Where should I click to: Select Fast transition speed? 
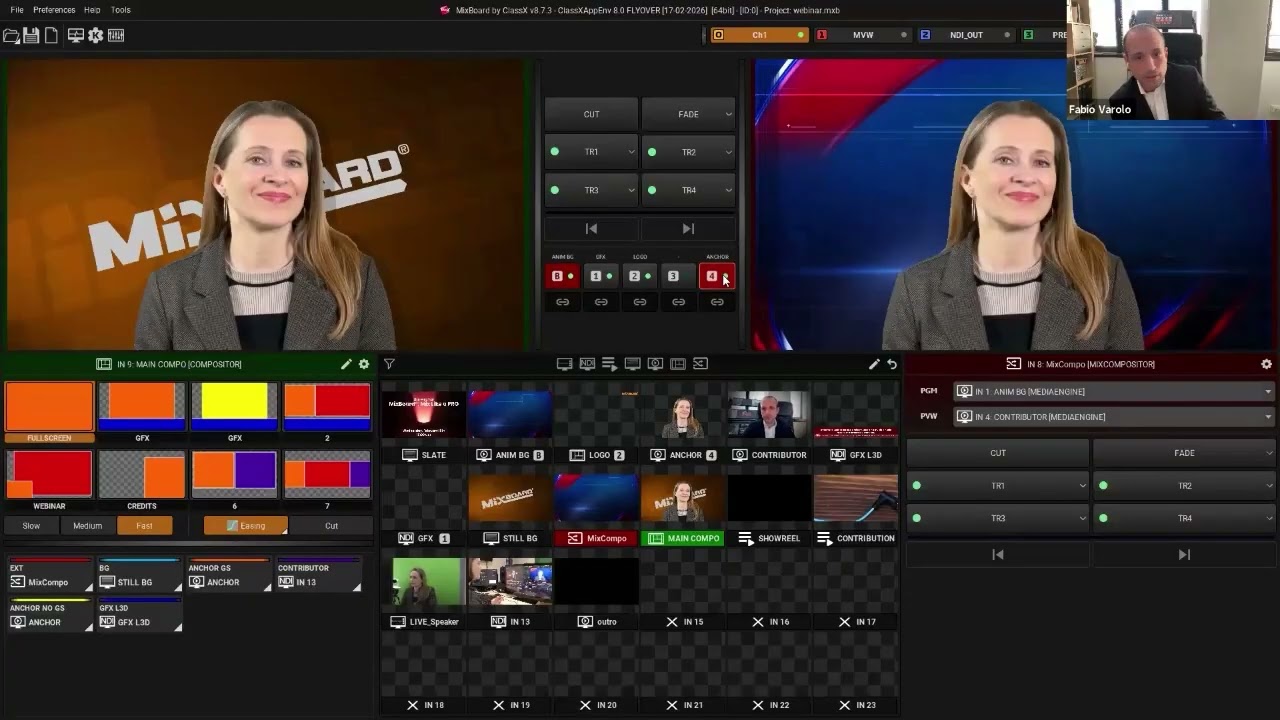coord(145,526)
